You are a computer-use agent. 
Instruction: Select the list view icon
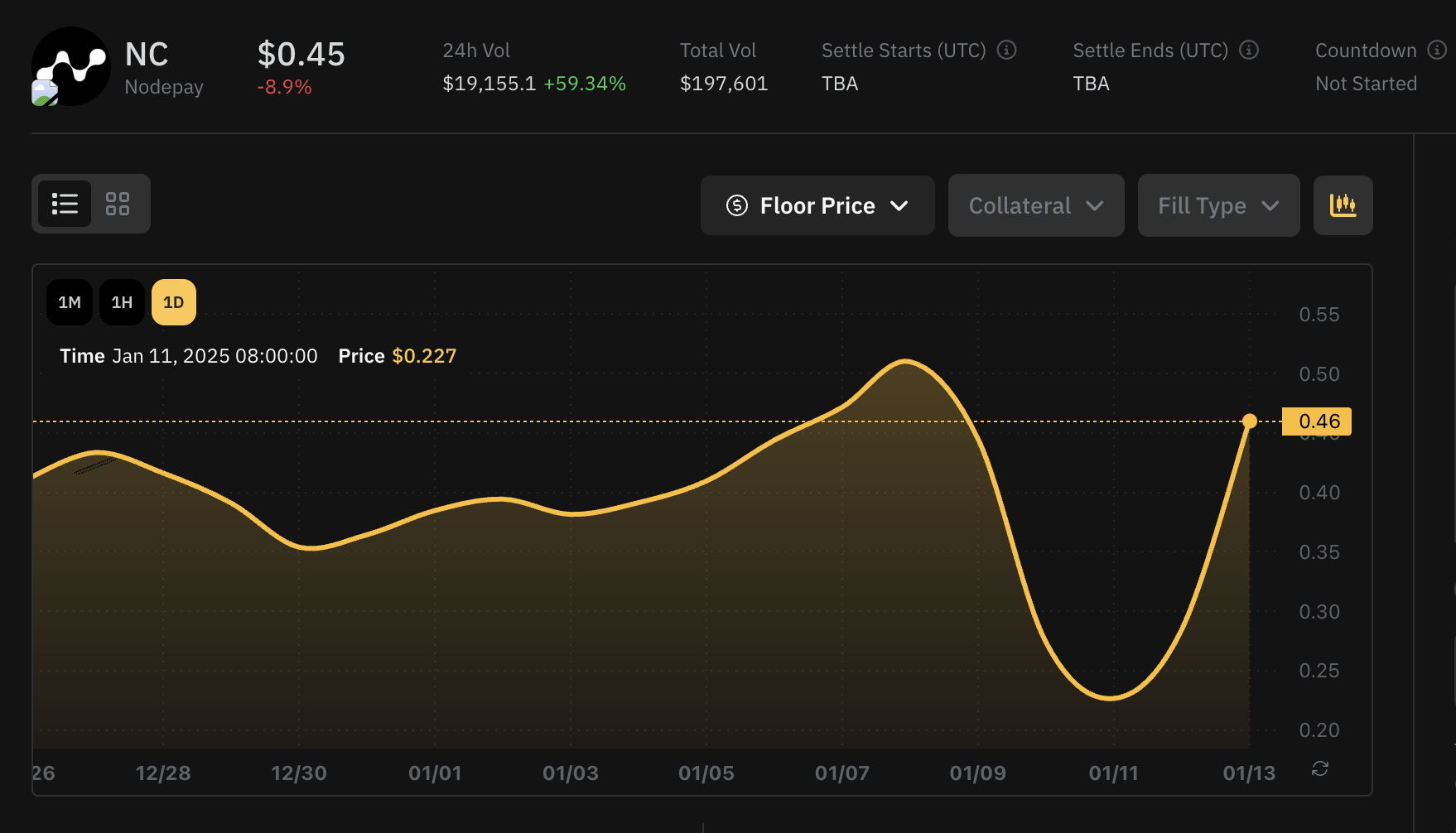pyautogui.click(x=65, y=204)
